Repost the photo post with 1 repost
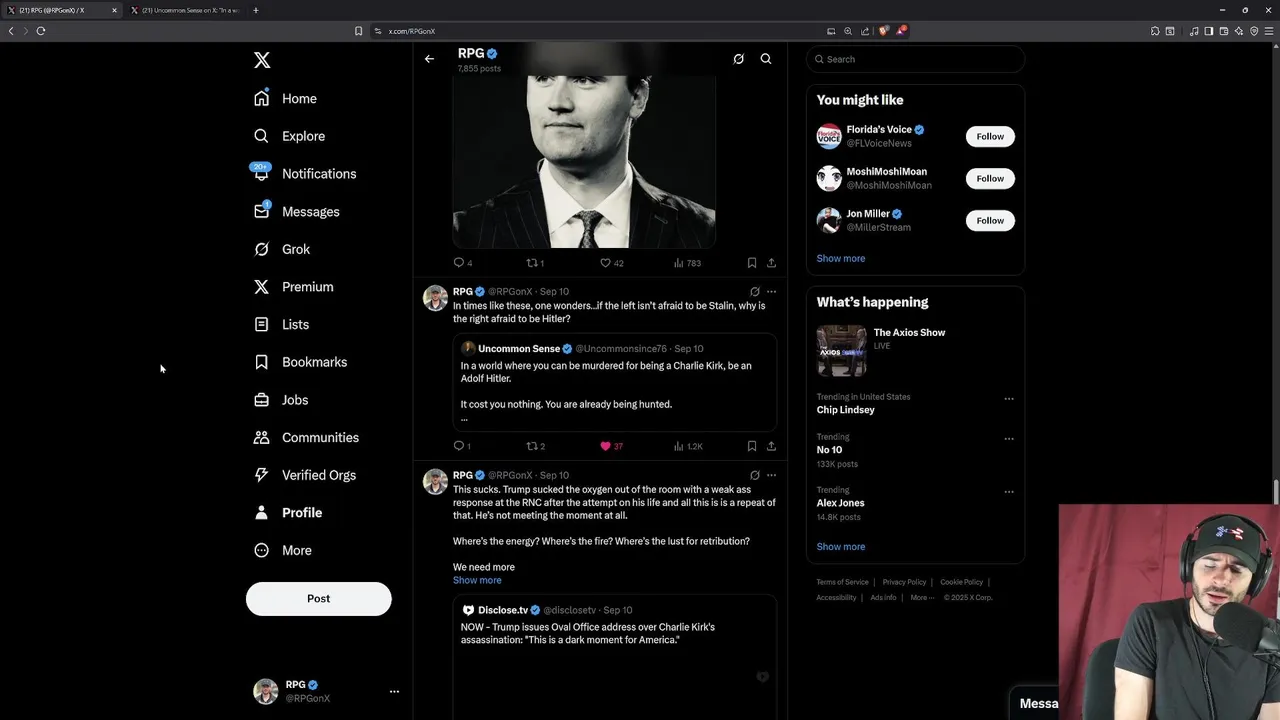Viewport: 1280px width, 720px height. pos(535,263)
